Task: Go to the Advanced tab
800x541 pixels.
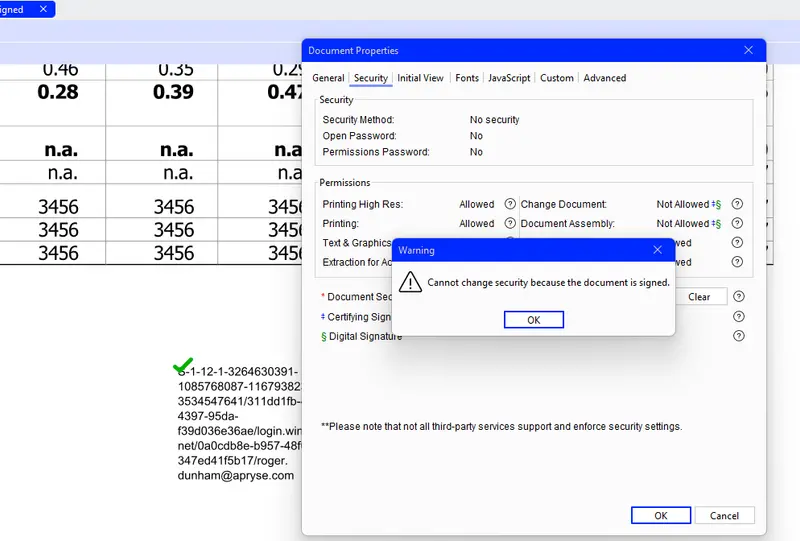Action: click(x=605, y=78)
